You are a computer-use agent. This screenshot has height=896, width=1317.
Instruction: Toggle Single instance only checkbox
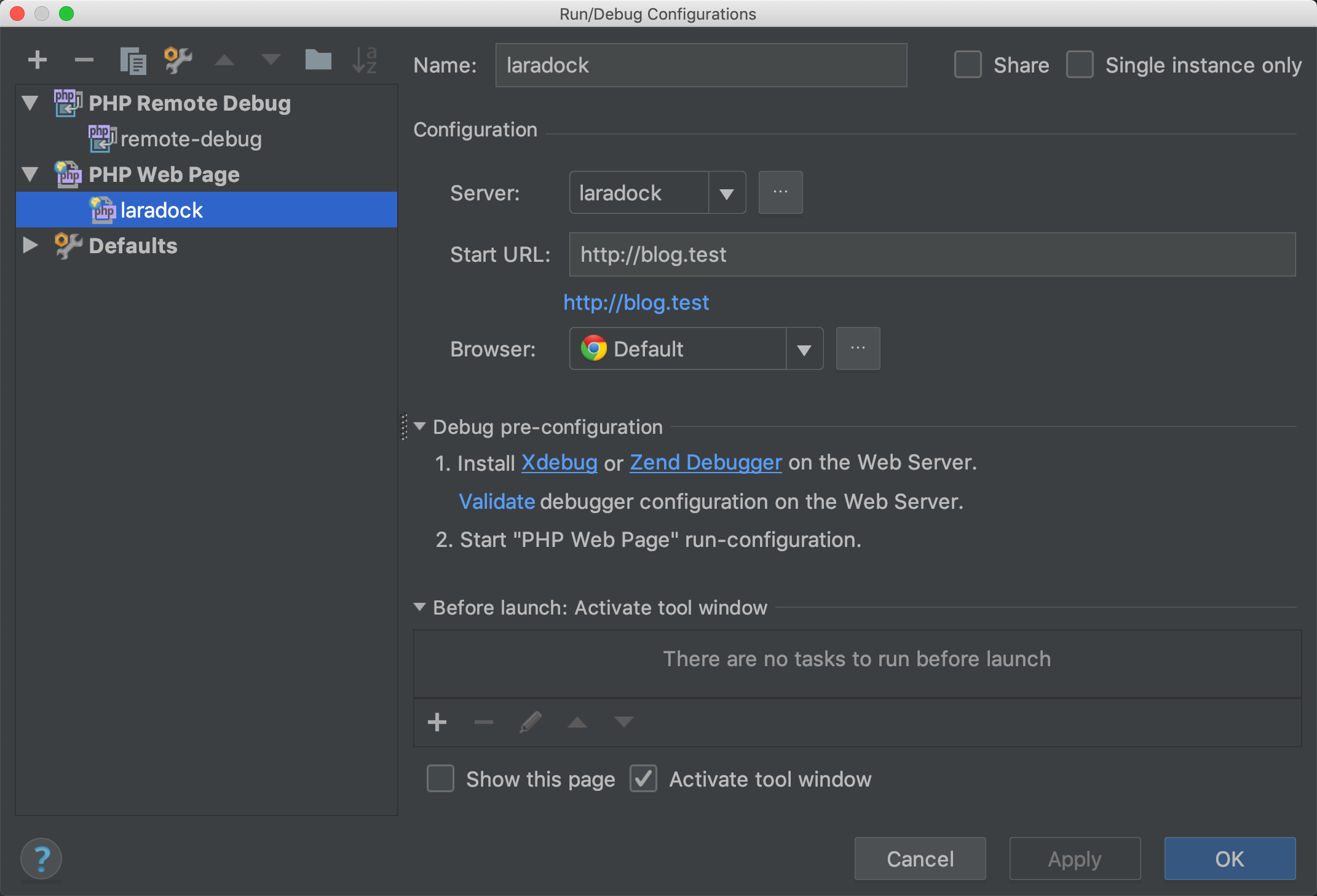click(1080, 65)
